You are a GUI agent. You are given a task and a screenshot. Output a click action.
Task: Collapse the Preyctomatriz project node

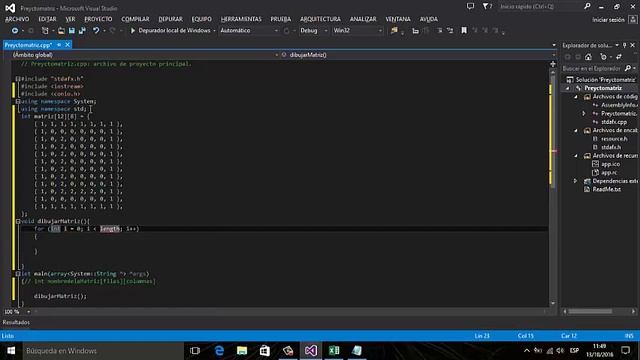567,88
